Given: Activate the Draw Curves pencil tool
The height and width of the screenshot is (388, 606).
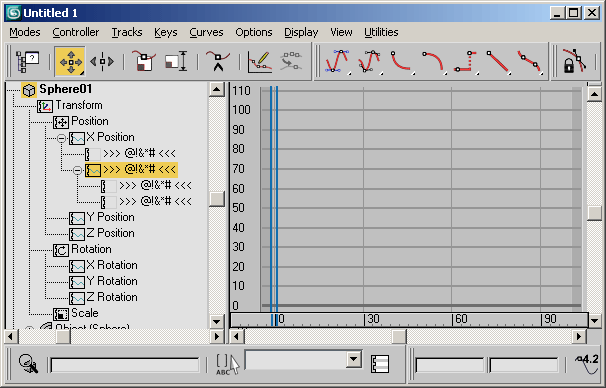Looking at the screenshot, I should [260, 61].
